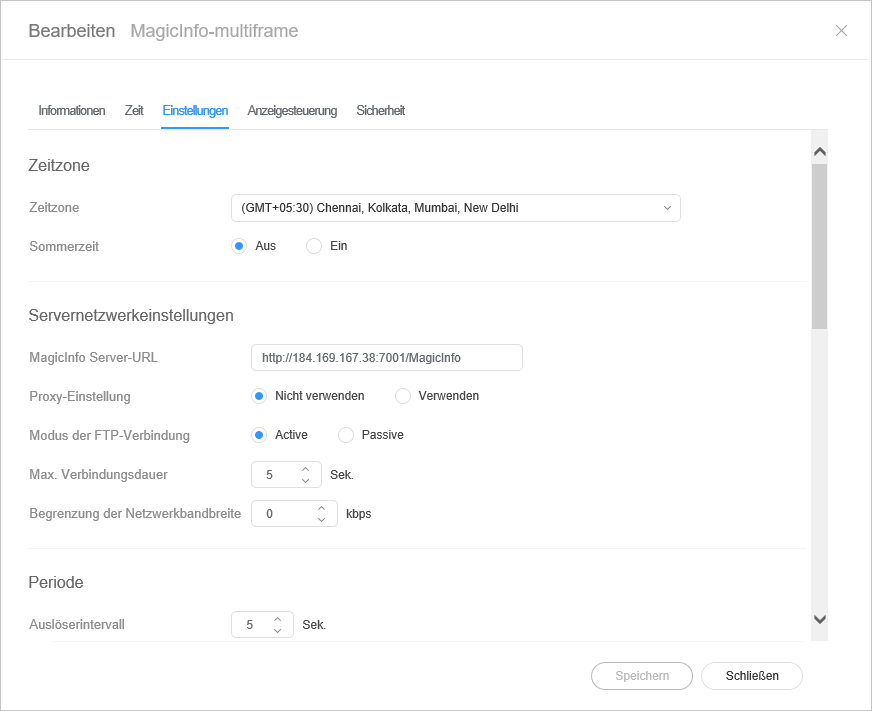Select Active FTP connection mode
872x711 pixels.
coord(259,435)
